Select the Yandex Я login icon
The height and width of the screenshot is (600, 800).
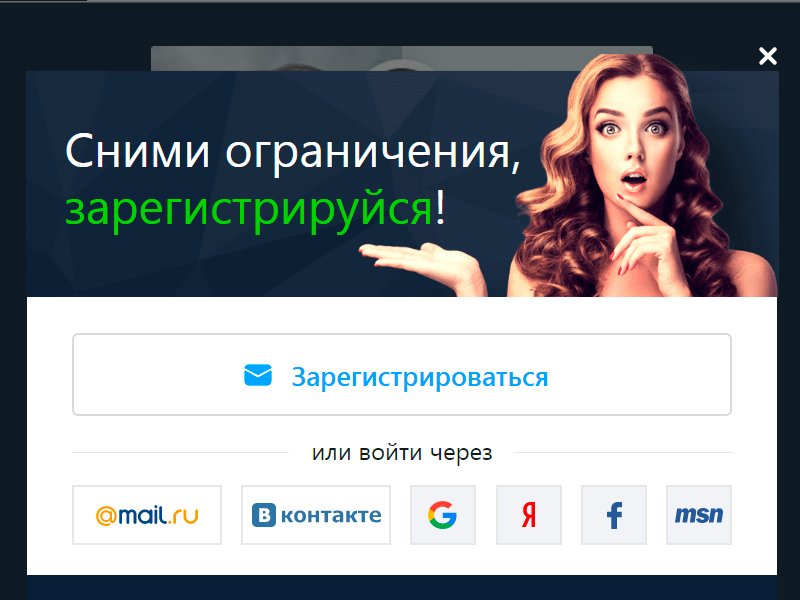click(529, 515)
